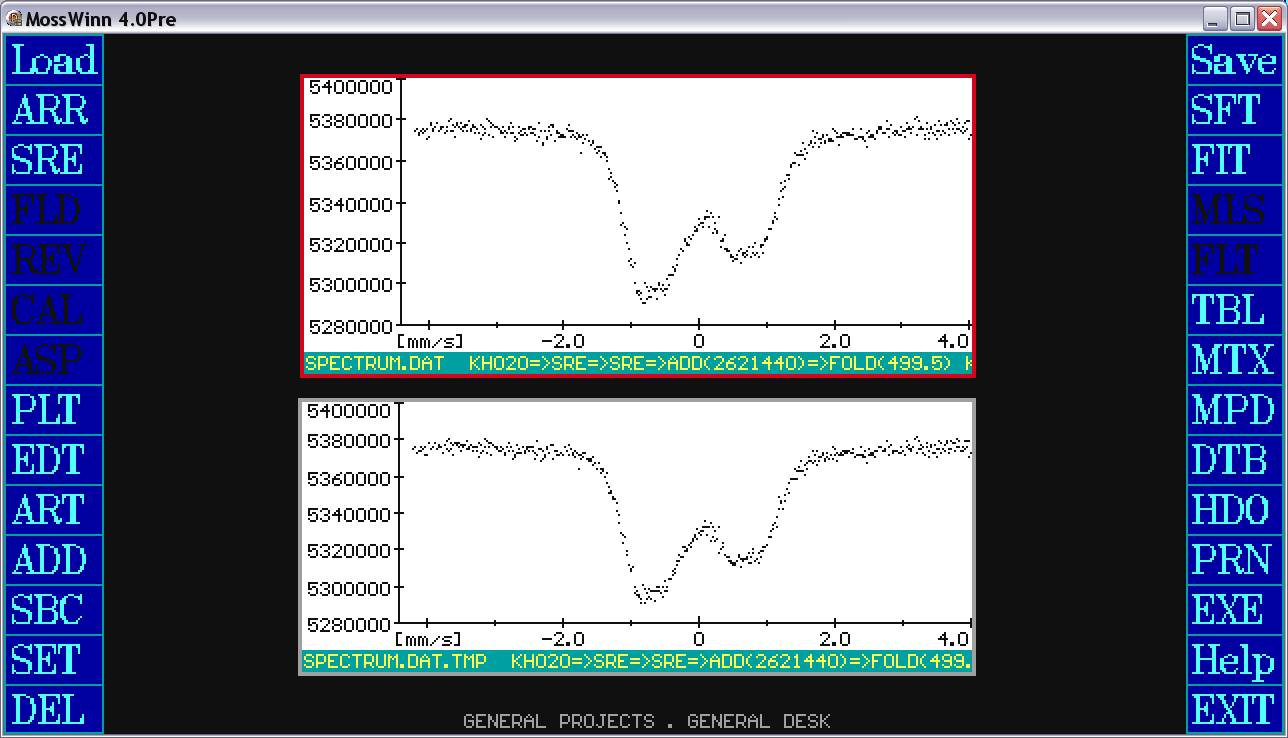Click EXIT to quit MossWinn
Image resolution: width=1288 pixels, height=738 pixels.
1233,710
